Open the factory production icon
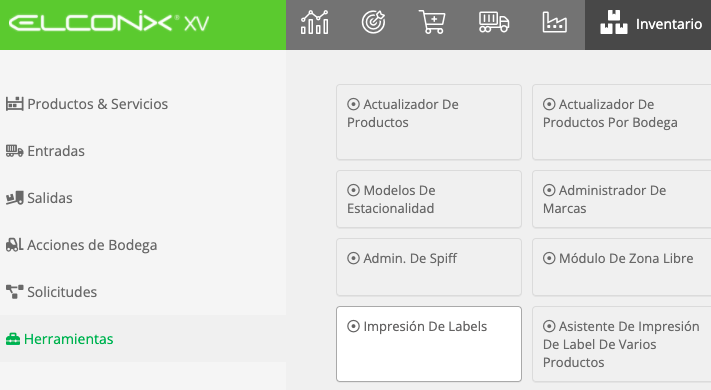Viewport: 711px width, 390px height. pos(554,23)
